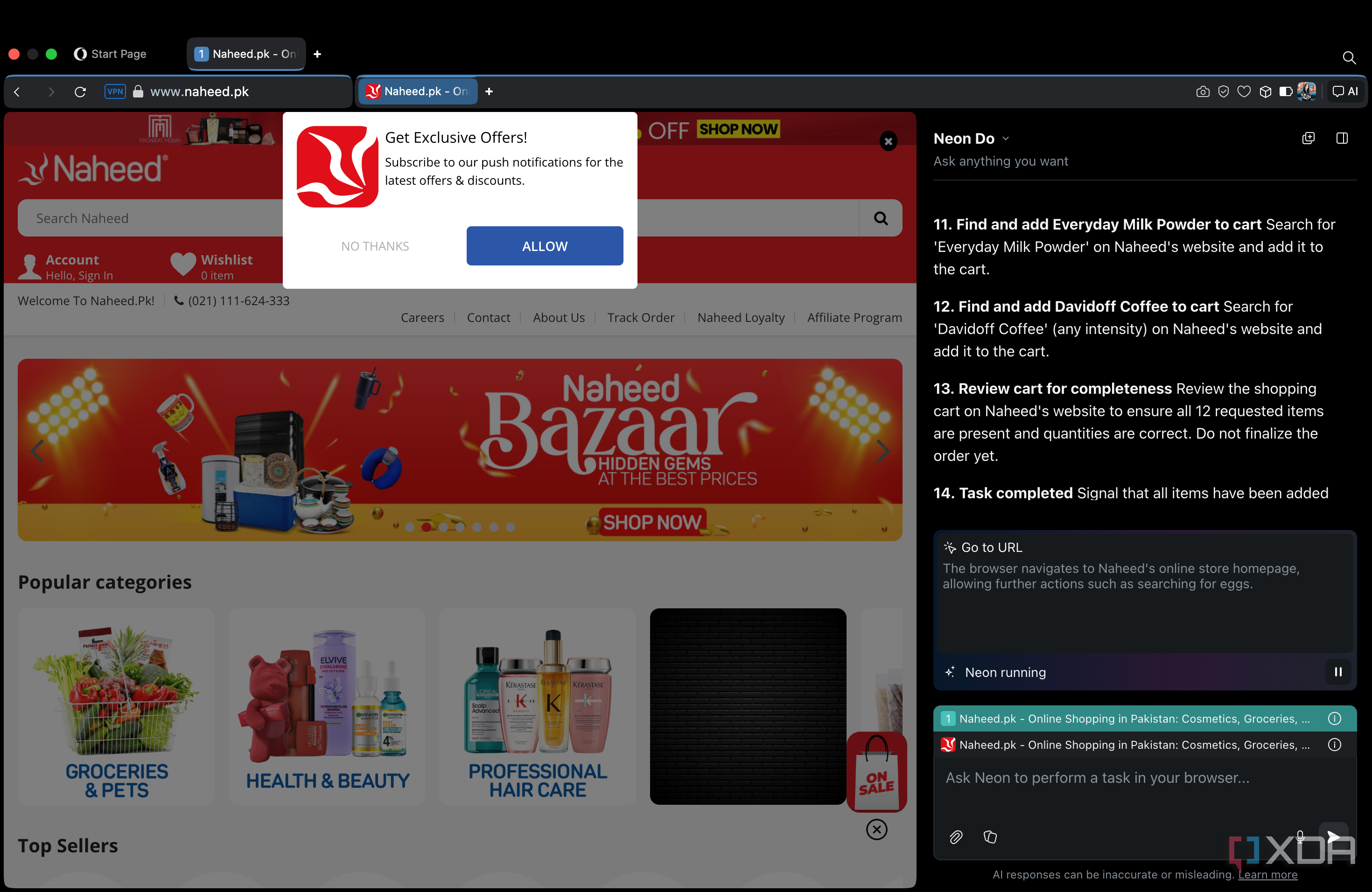Image resolution: width=1372 pixels, height=892 pixels.
Task: Select the last carousel dot
Action: click(x=510, y=527)
